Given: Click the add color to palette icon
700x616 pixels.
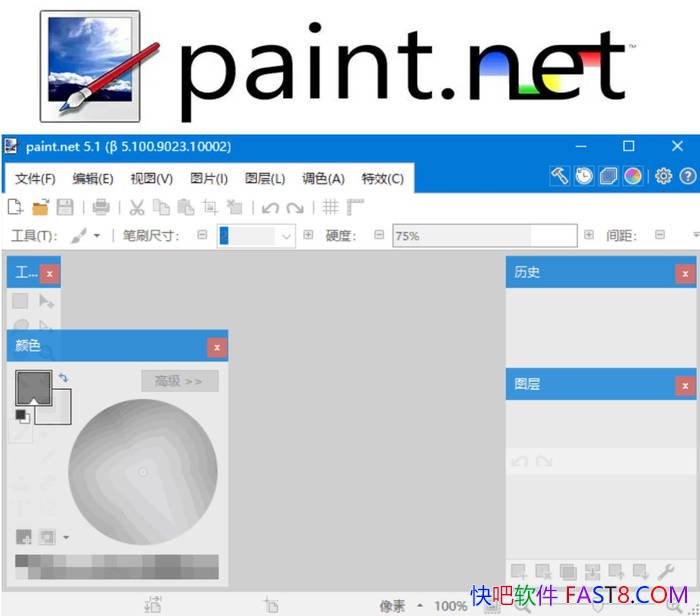Looking at the screenshot, I should (24, 537).
